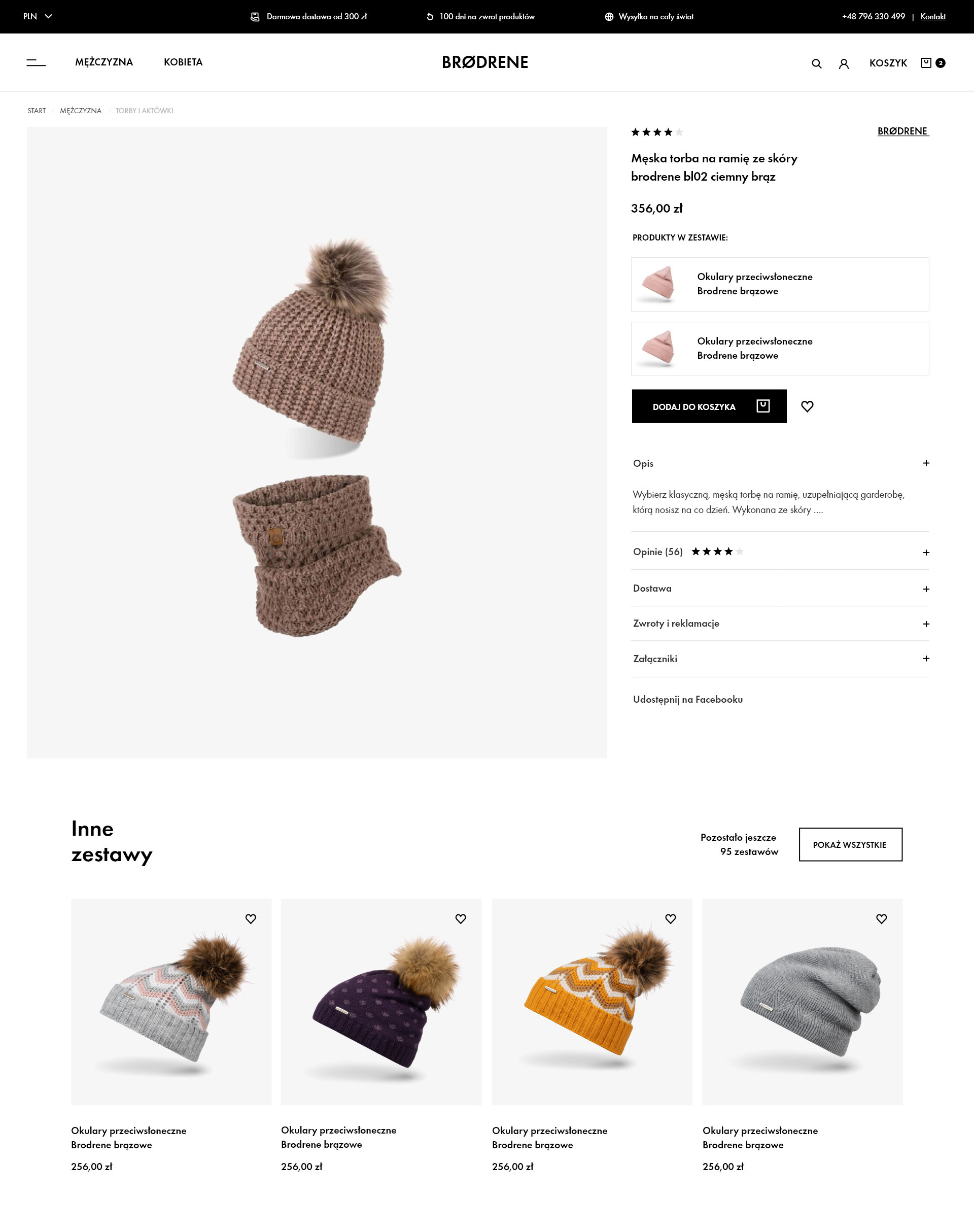This screenshot has height=1232, width=974.
Task: Click the DODAJ DO KOSZYKA button
Action: tap(709, 406)
